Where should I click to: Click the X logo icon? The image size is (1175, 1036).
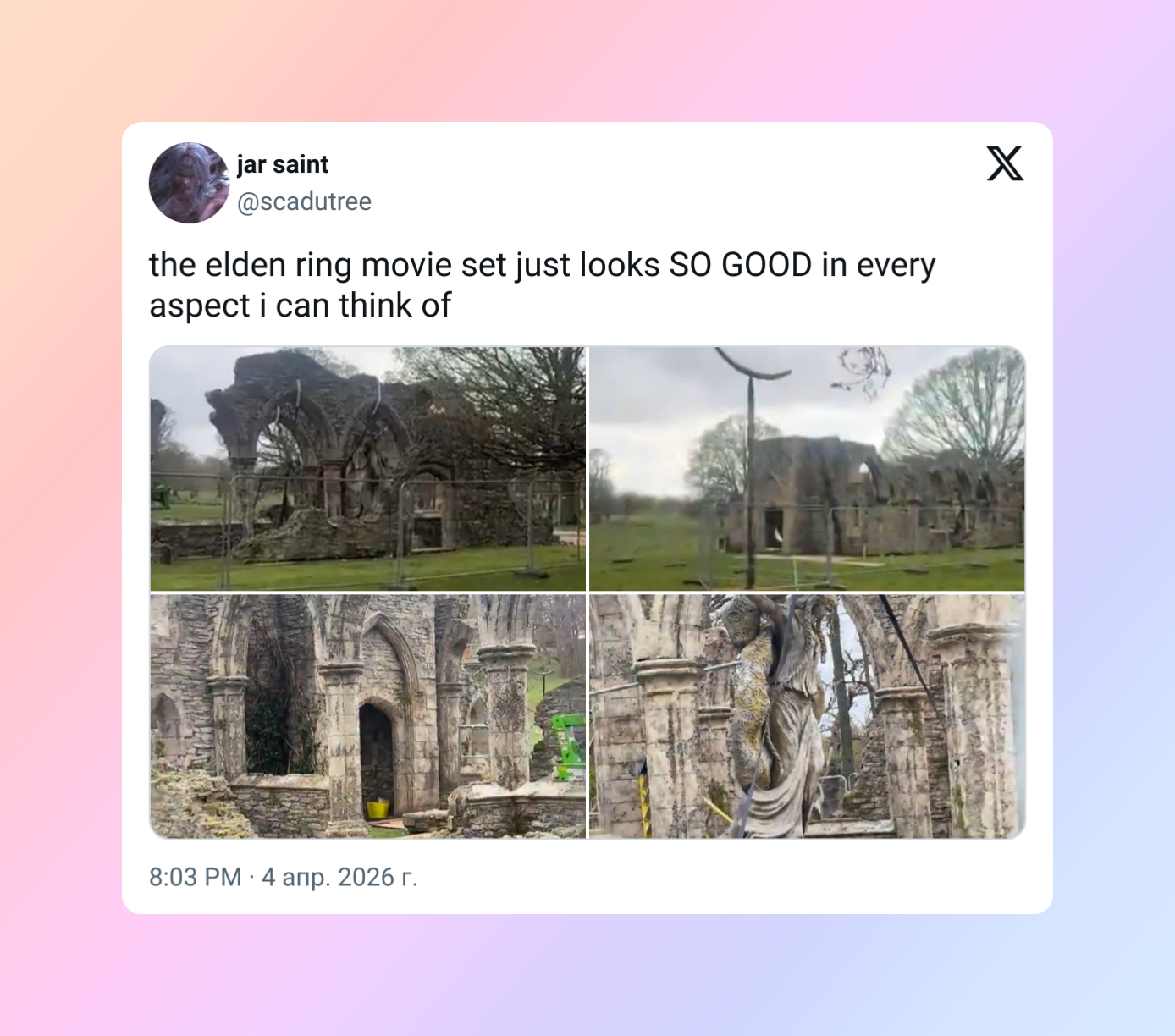point(1005,163)
